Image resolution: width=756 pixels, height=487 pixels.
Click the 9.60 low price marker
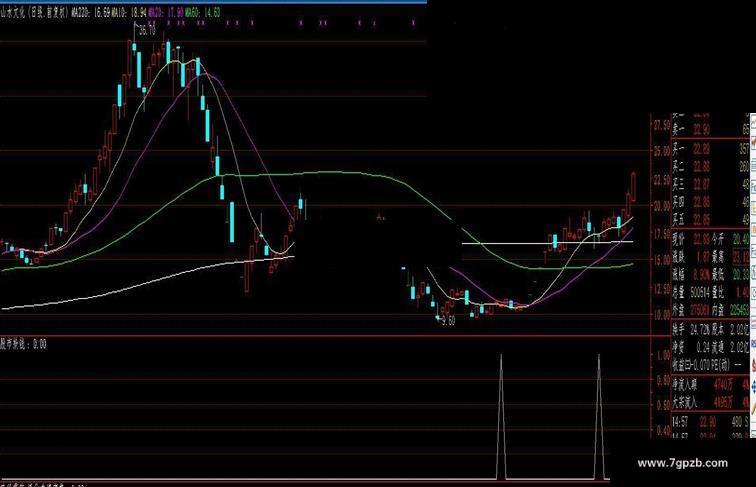point(448,321)
